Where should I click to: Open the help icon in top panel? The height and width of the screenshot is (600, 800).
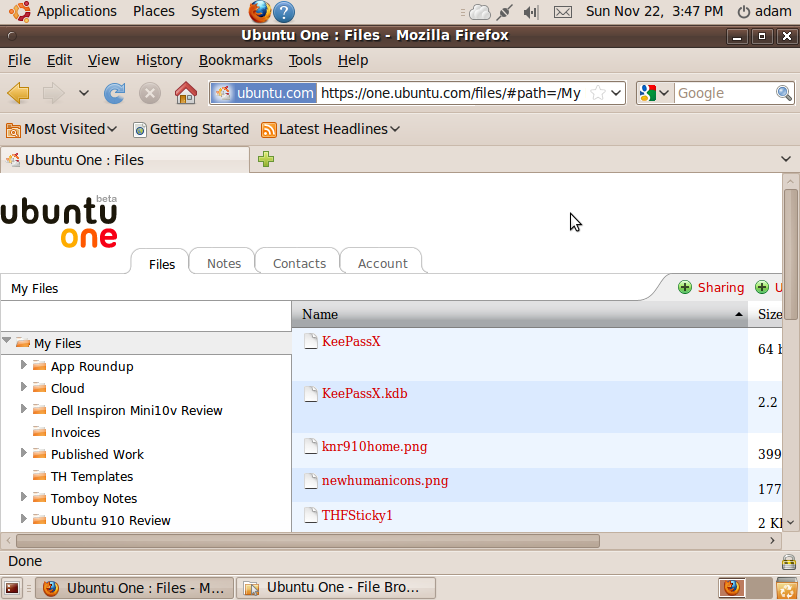(x=284, y=12)
